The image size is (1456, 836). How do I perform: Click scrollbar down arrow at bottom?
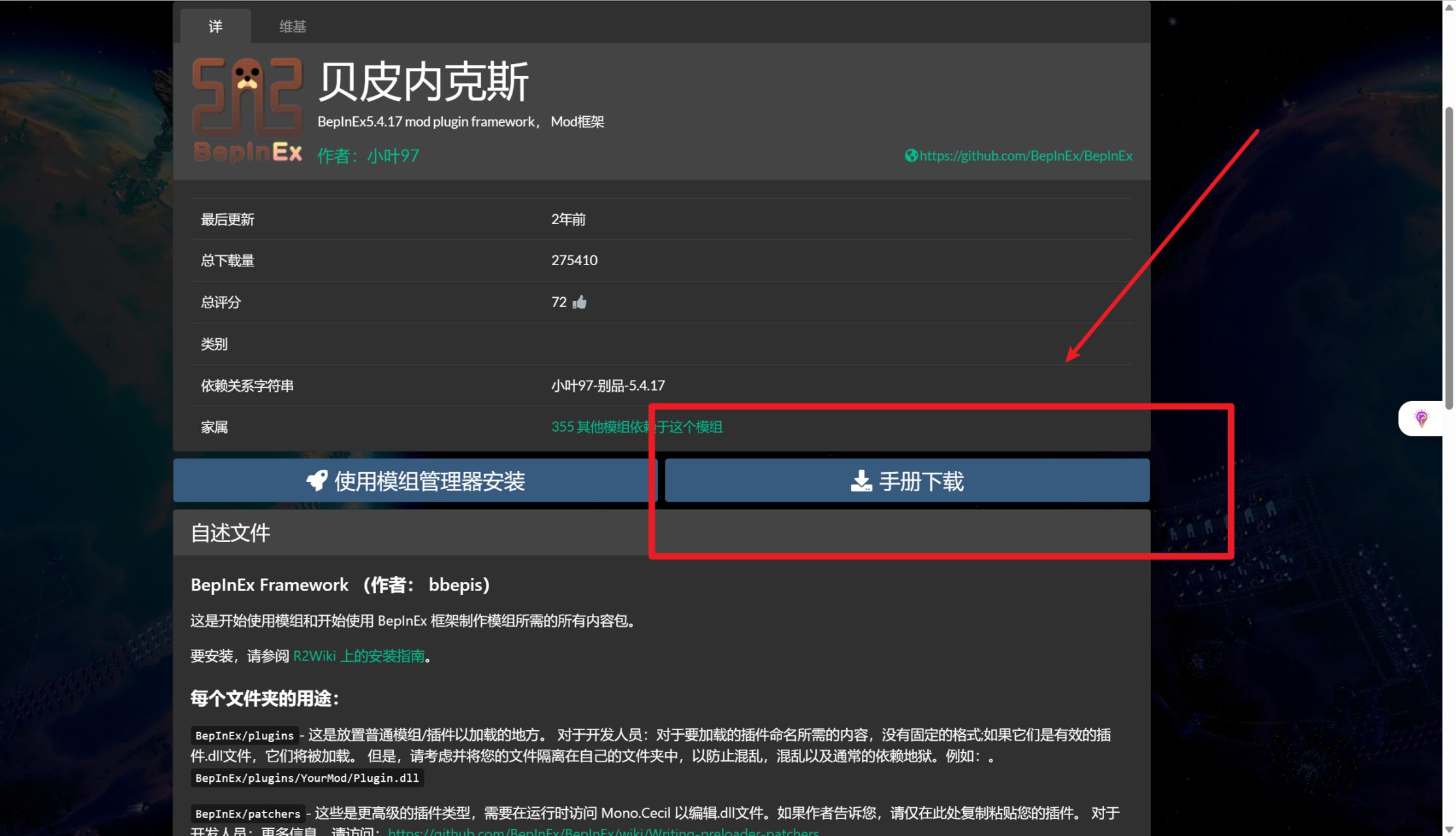(1449, 830)
